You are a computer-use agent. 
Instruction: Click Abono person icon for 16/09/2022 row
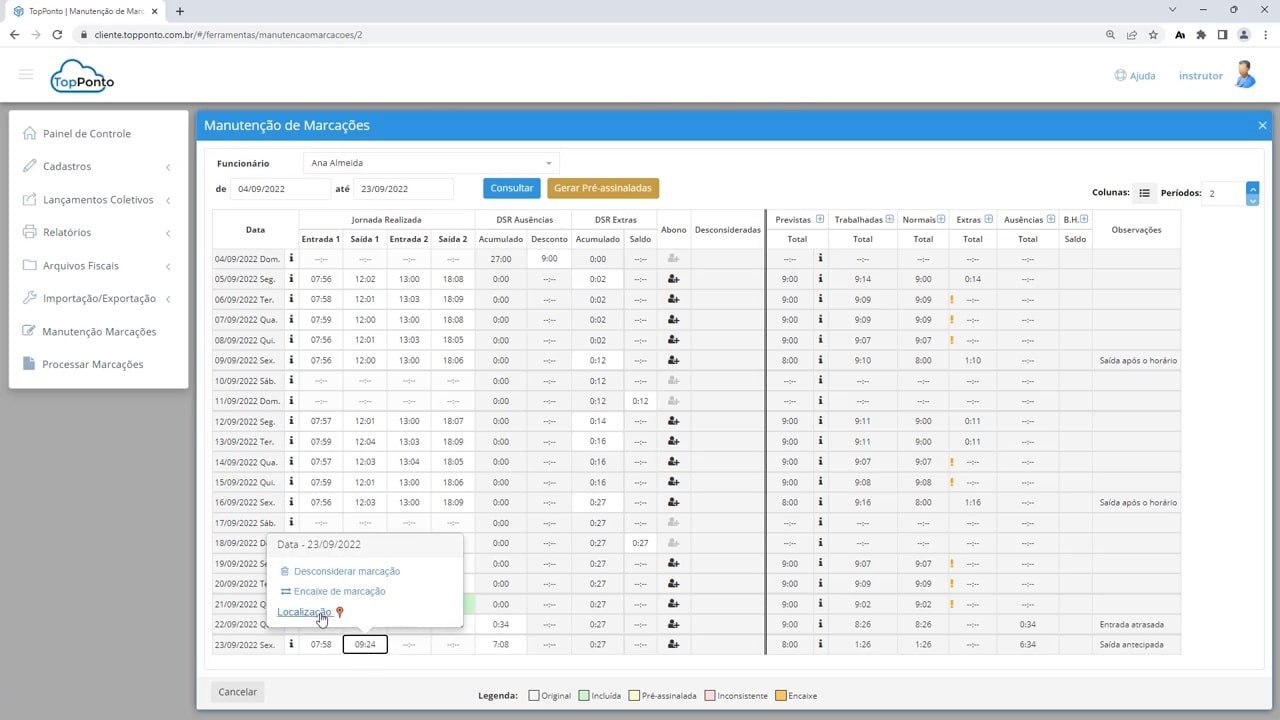[x=674, y=502]
